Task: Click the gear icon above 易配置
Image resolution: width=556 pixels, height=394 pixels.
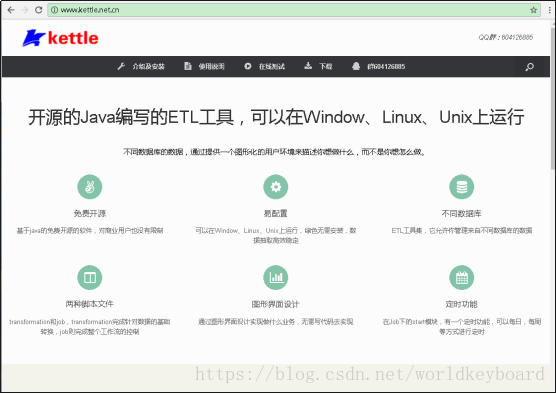Action: click(x=276, y=187)
